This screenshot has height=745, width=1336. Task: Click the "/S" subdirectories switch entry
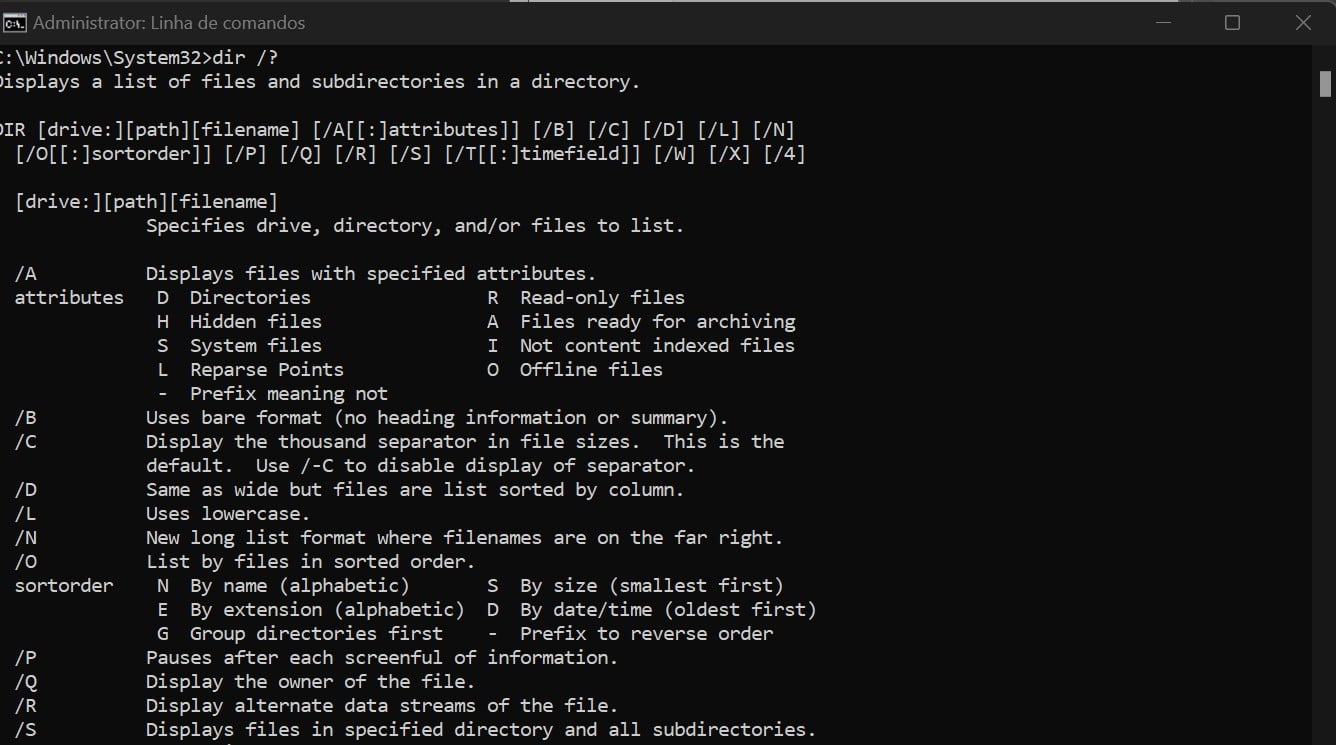point(26,729)
